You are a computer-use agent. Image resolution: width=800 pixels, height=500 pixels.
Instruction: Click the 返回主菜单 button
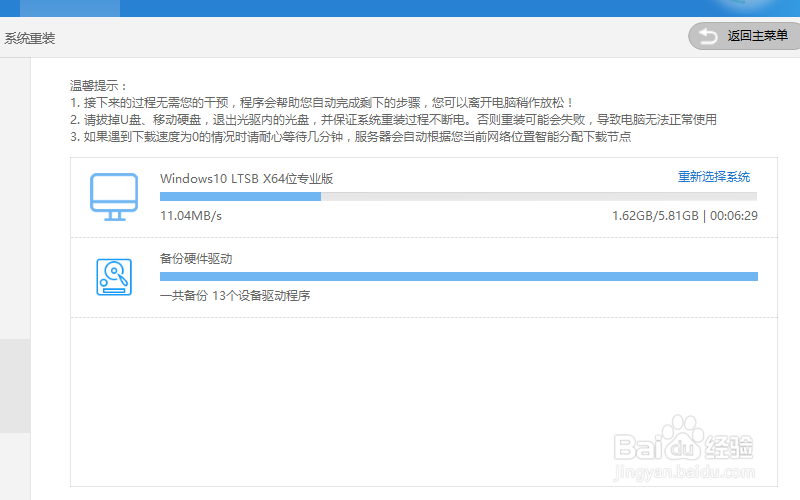coord(744,36)
